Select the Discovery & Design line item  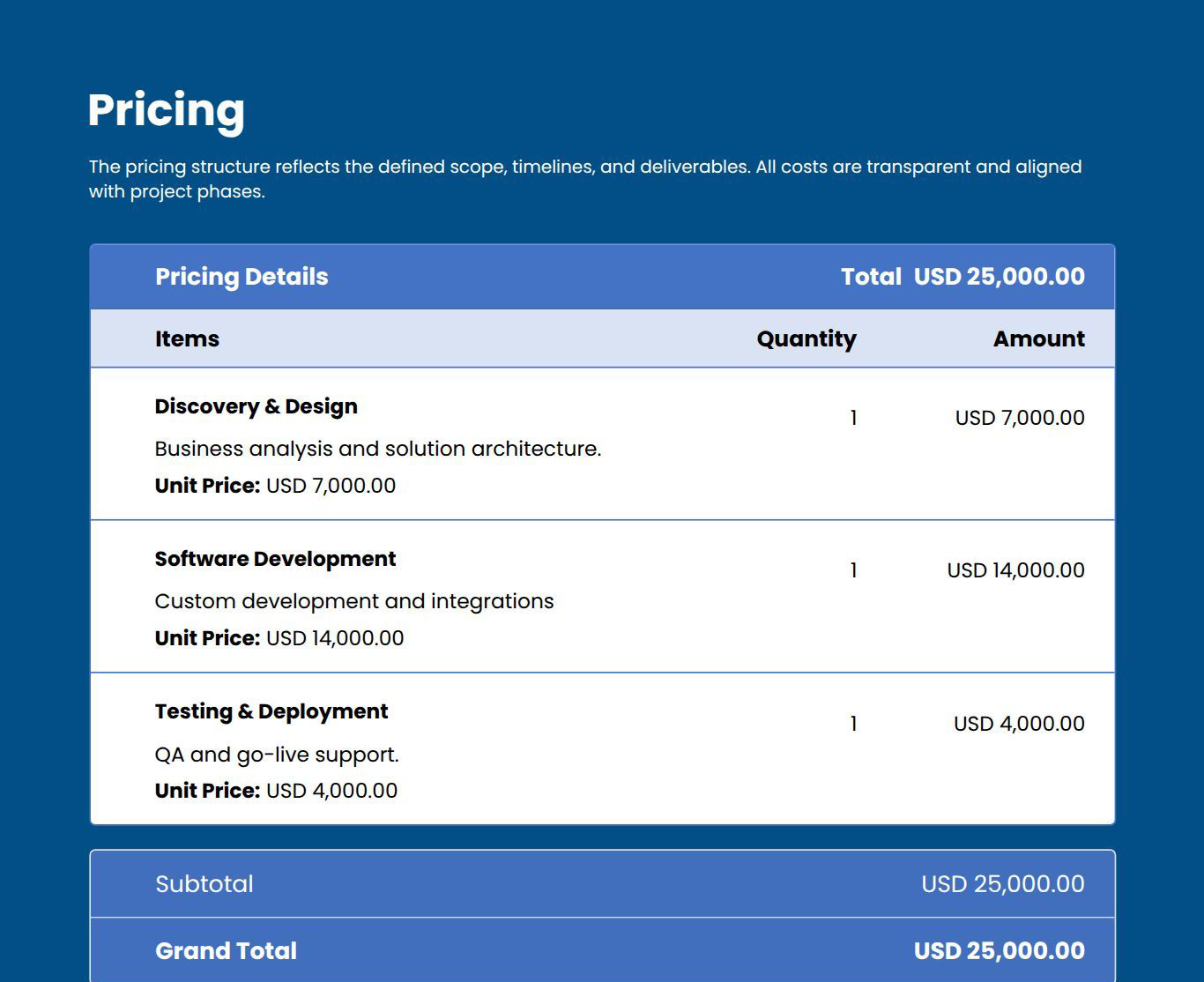[256, 405]
